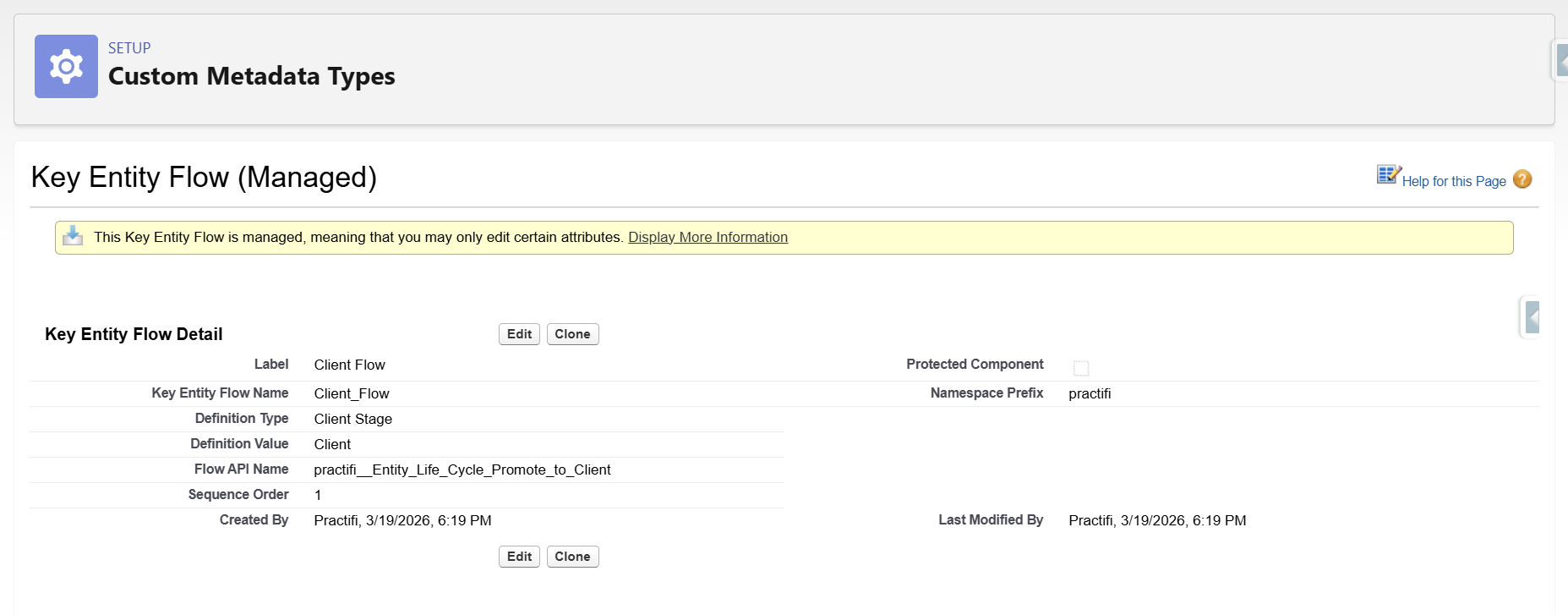This screenshot has height=615, width=1568.
Task: Click the Key Entity Flow Name label
Action: [x=220, y=393]
